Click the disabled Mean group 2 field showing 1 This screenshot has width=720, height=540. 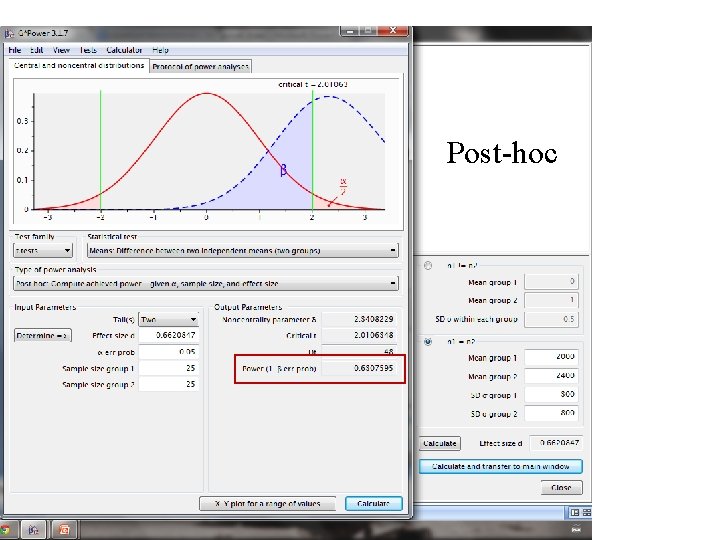pyautogui.click(x=551, y=300)
